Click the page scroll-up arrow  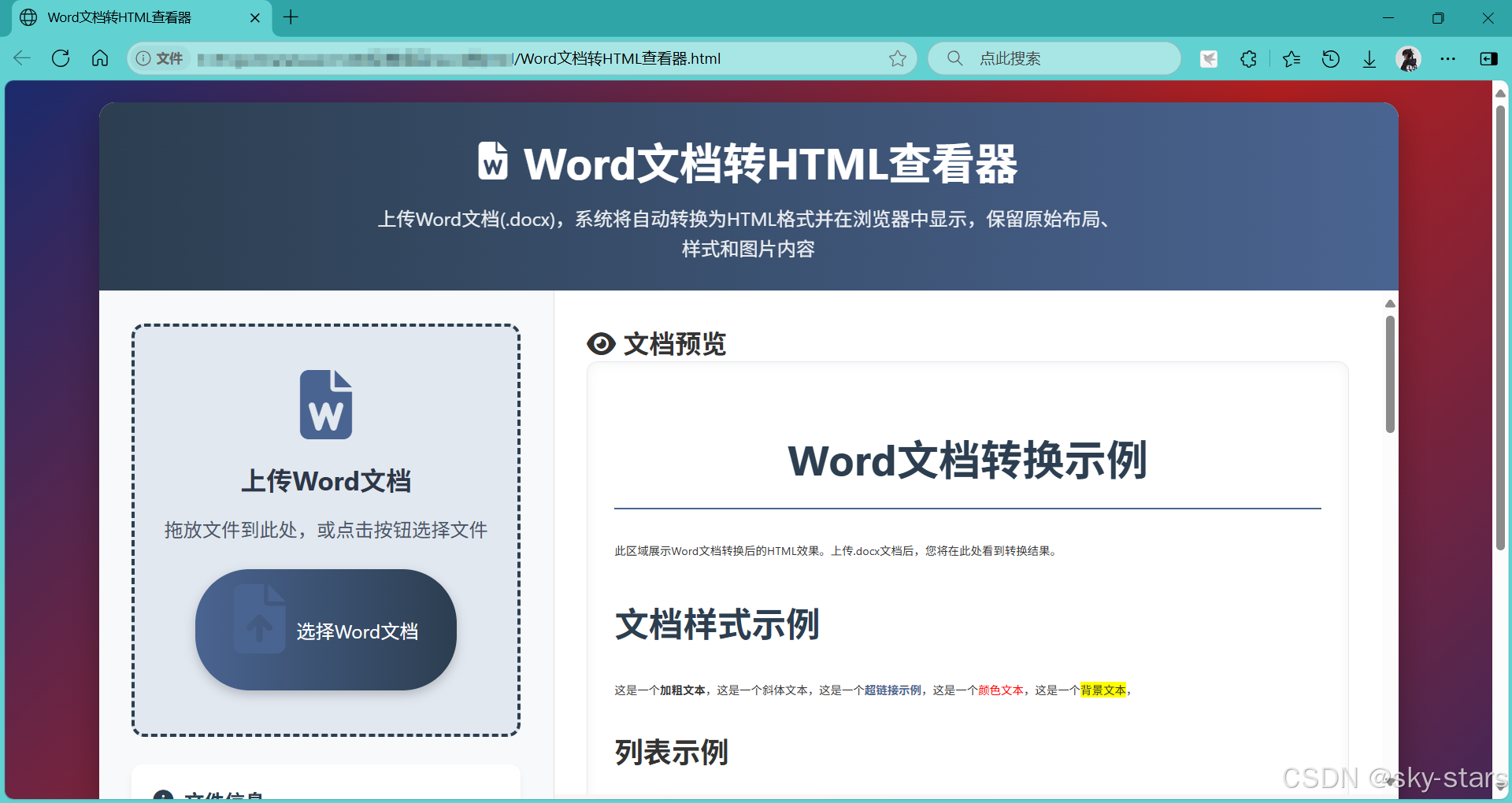pos(1500,93)
